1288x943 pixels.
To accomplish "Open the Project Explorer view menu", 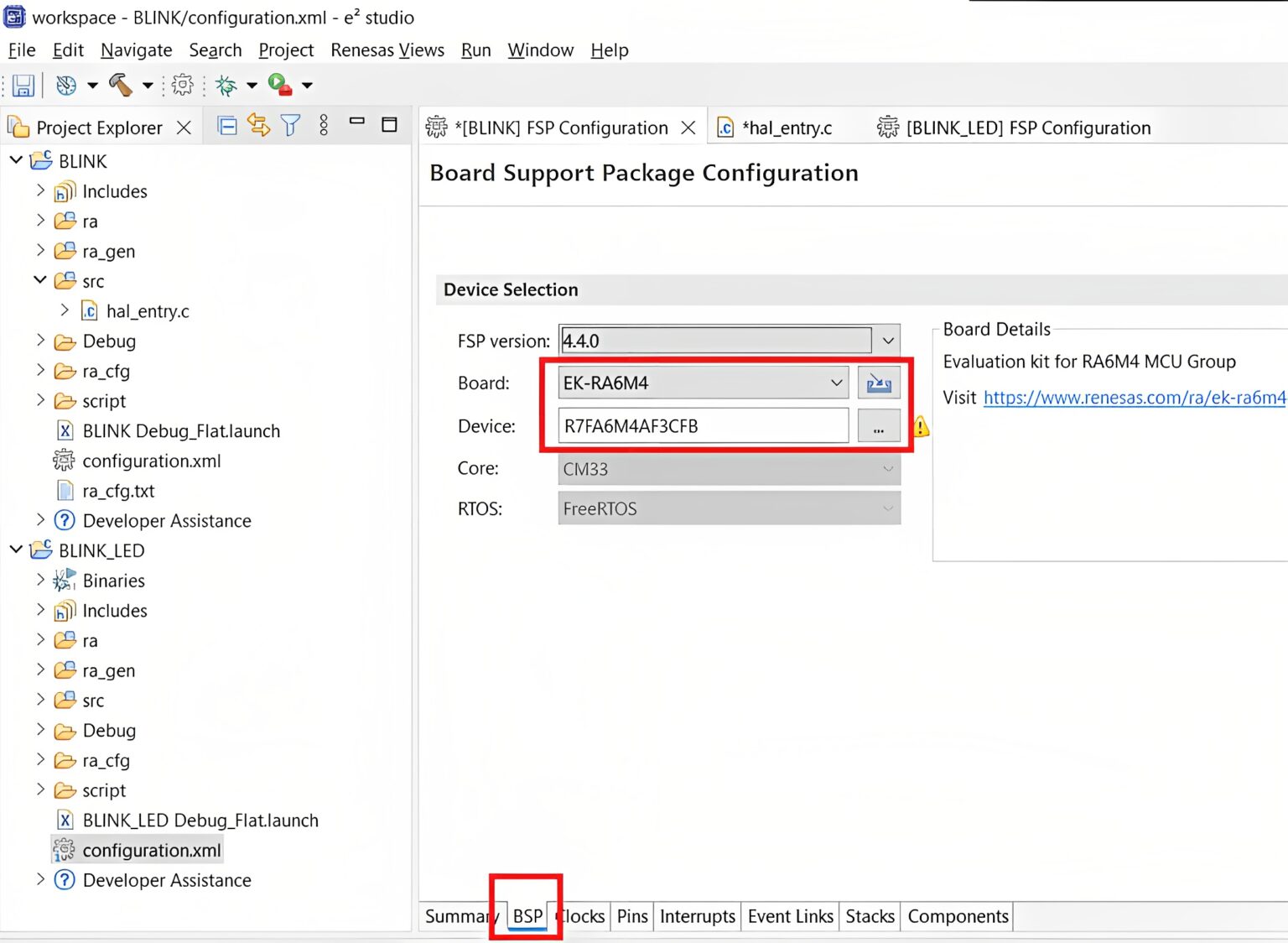I will (324, 124).
